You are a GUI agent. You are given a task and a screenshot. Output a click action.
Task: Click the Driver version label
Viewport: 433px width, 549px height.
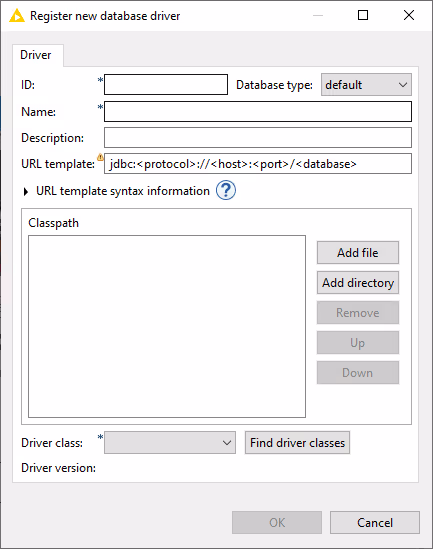(58, 468)
